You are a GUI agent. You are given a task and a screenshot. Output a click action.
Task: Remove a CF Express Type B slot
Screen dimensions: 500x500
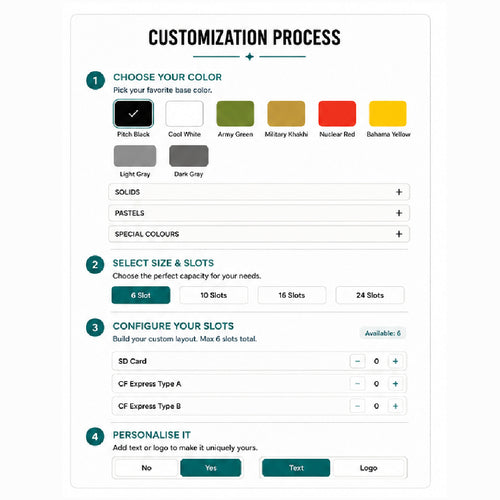[357, 406]
